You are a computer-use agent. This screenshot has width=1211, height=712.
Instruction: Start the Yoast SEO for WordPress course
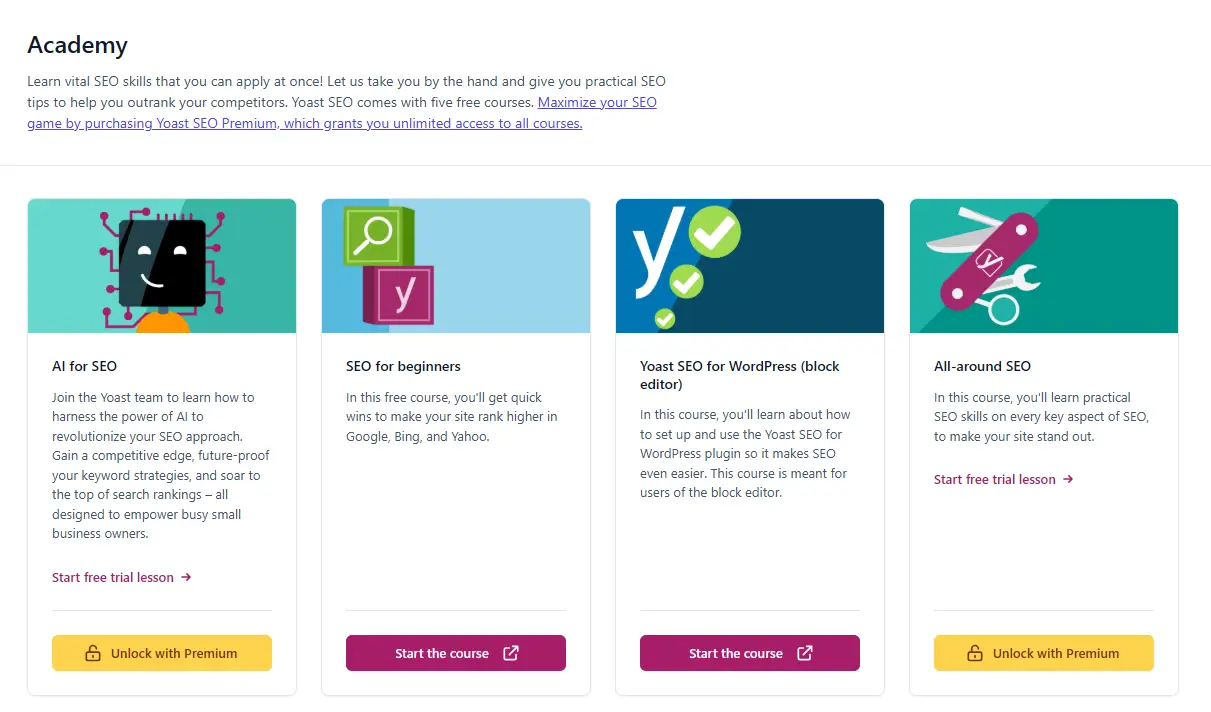click(x=750, y=653)
